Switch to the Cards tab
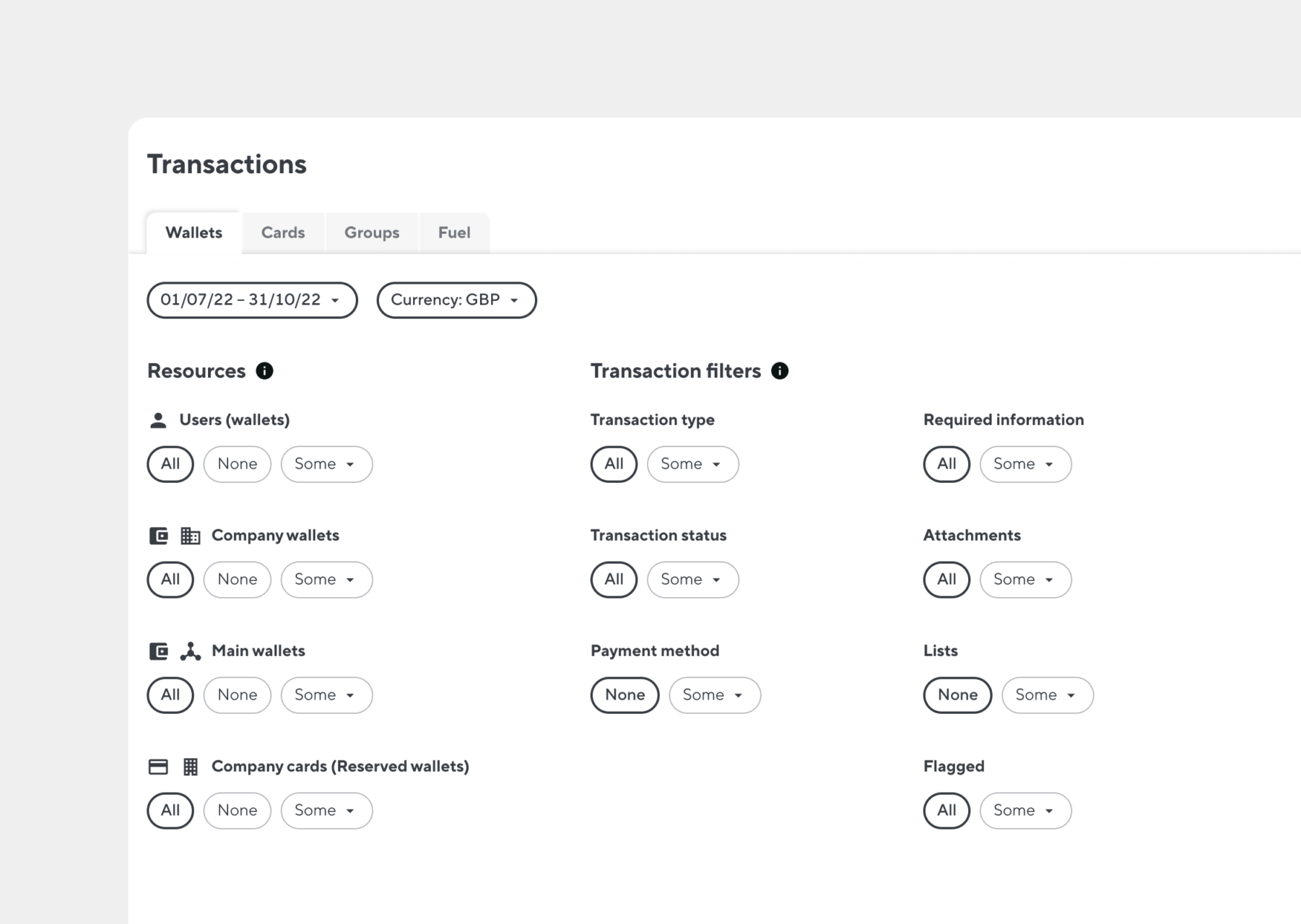1301x924 pixels. coord(283,232)
